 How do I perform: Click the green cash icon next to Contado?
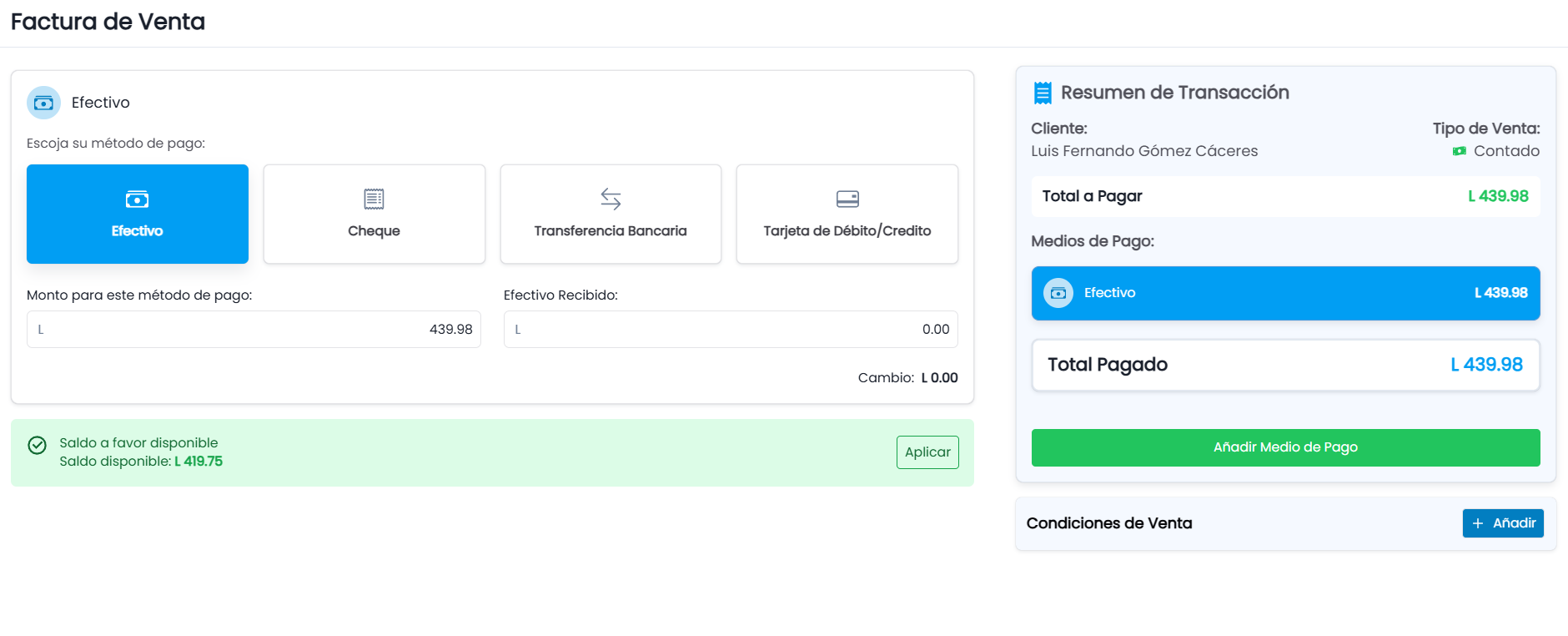coord(1460,151)
